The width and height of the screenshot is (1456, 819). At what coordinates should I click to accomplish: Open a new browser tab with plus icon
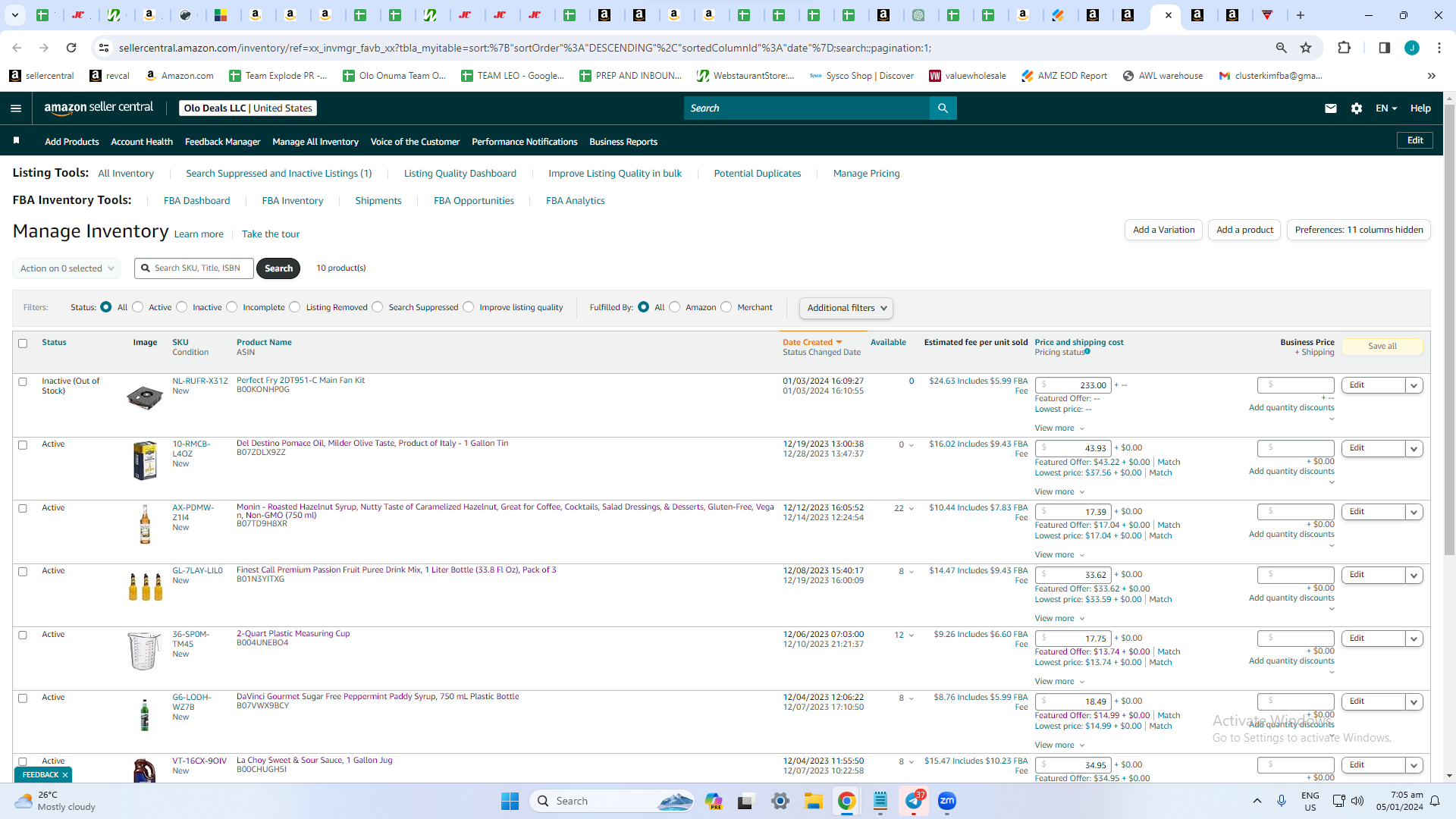(1301, 15)
